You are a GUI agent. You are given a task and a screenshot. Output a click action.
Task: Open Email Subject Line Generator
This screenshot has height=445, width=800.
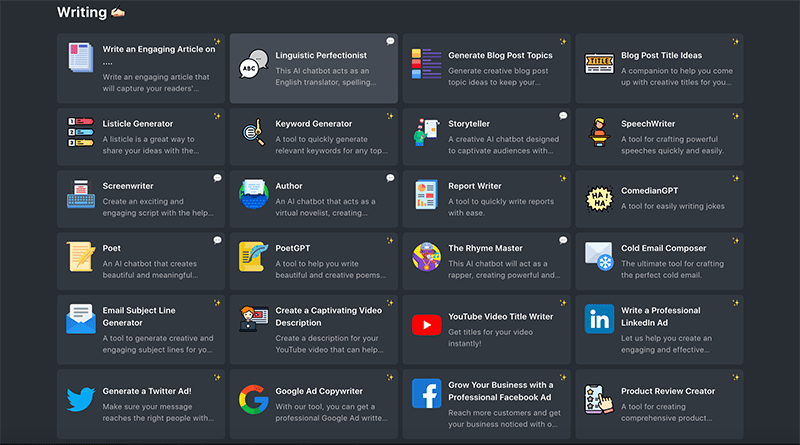[x=141, y=330]
